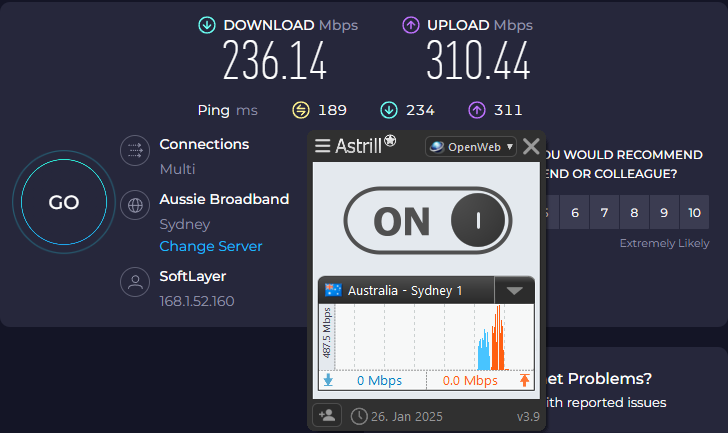Click the idle ping value 189
Viewport: 728px width, 433px height.
(332, 110)
